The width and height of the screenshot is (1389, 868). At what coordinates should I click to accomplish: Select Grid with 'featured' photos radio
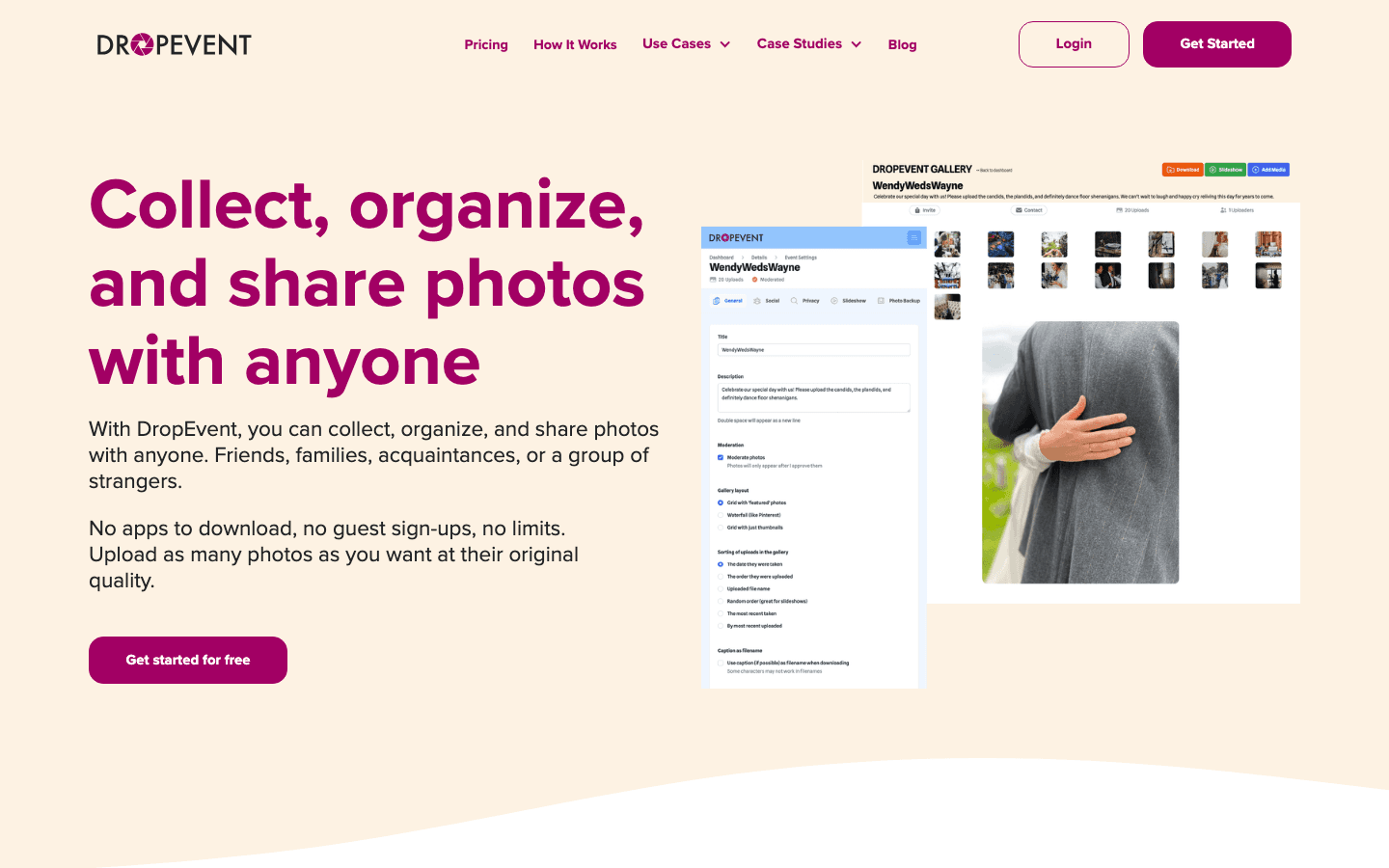pos(721,502)
